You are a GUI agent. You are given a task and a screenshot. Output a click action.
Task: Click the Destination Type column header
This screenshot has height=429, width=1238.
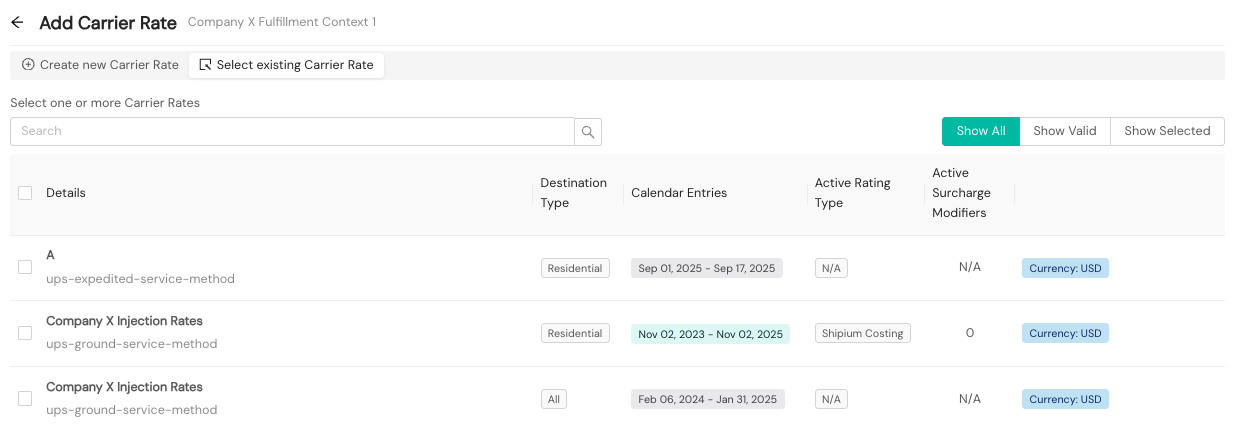(573, 193)
